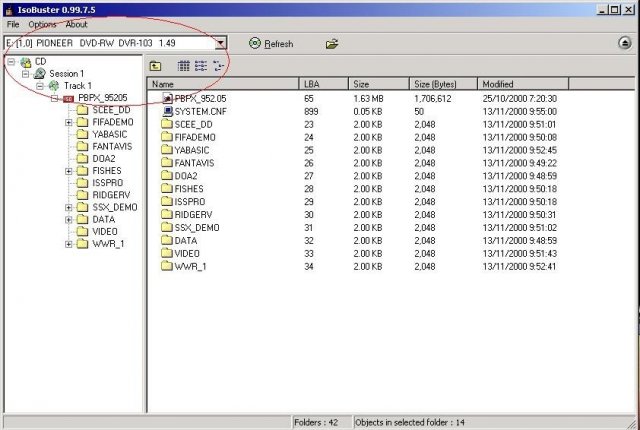Screen dimensions: 640x430
Task: Select SCEE_DD folder in tree
Action: tap(111, 110)
